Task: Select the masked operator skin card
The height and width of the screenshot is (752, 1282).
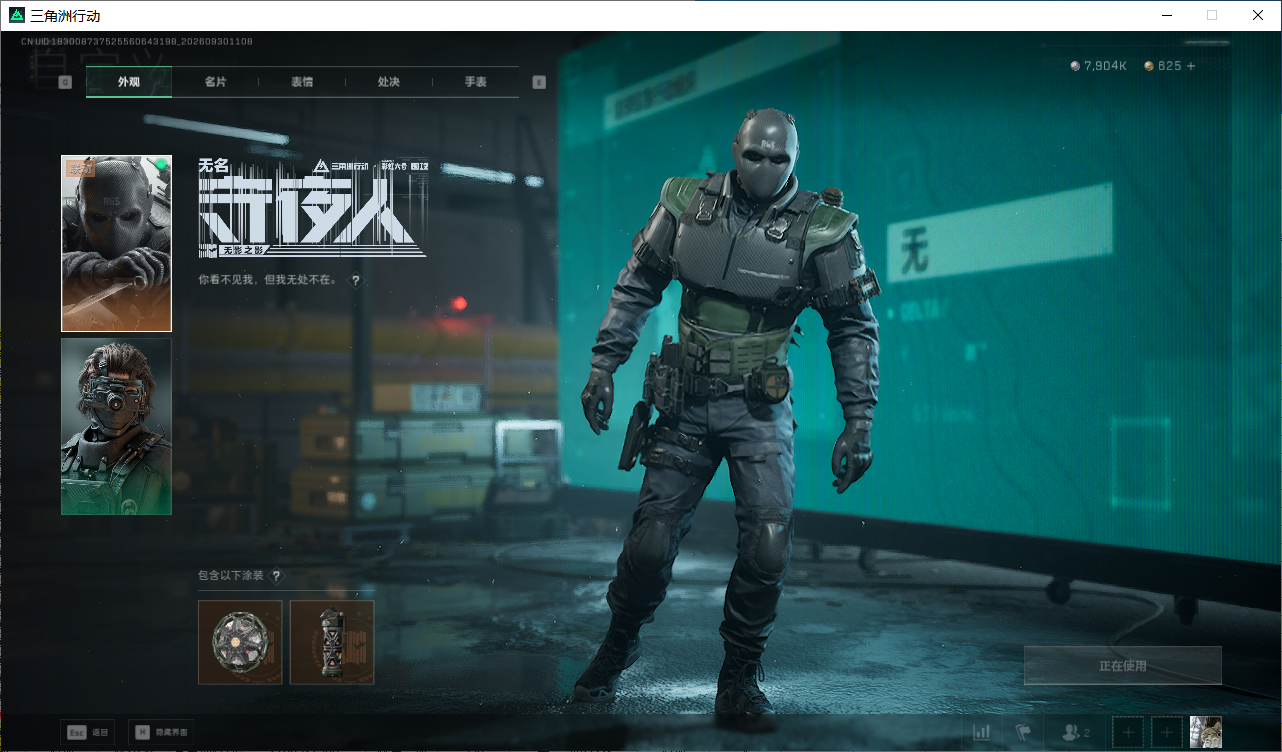Action: coord(116,243)
